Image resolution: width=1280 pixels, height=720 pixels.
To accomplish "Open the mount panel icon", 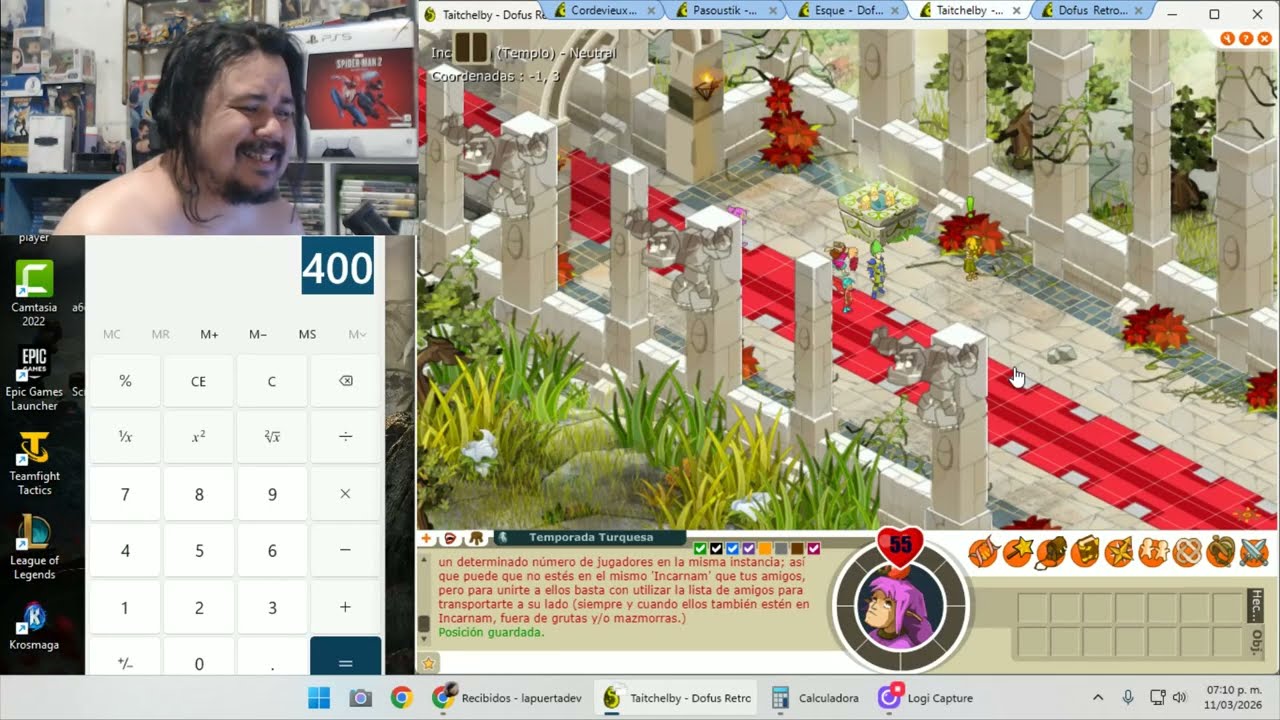I will pyautogui.click(x=1220, y=552).
